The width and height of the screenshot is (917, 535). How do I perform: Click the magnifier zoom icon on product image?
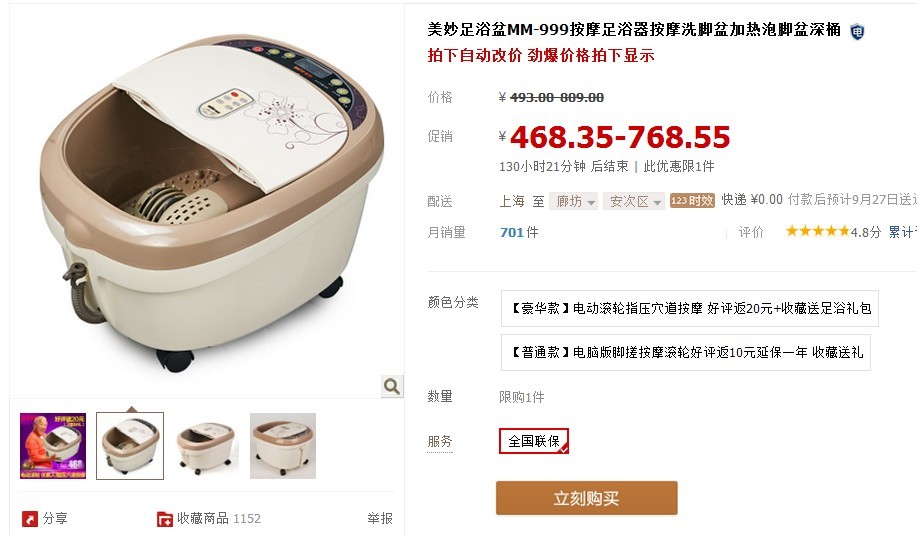point(392,386)
